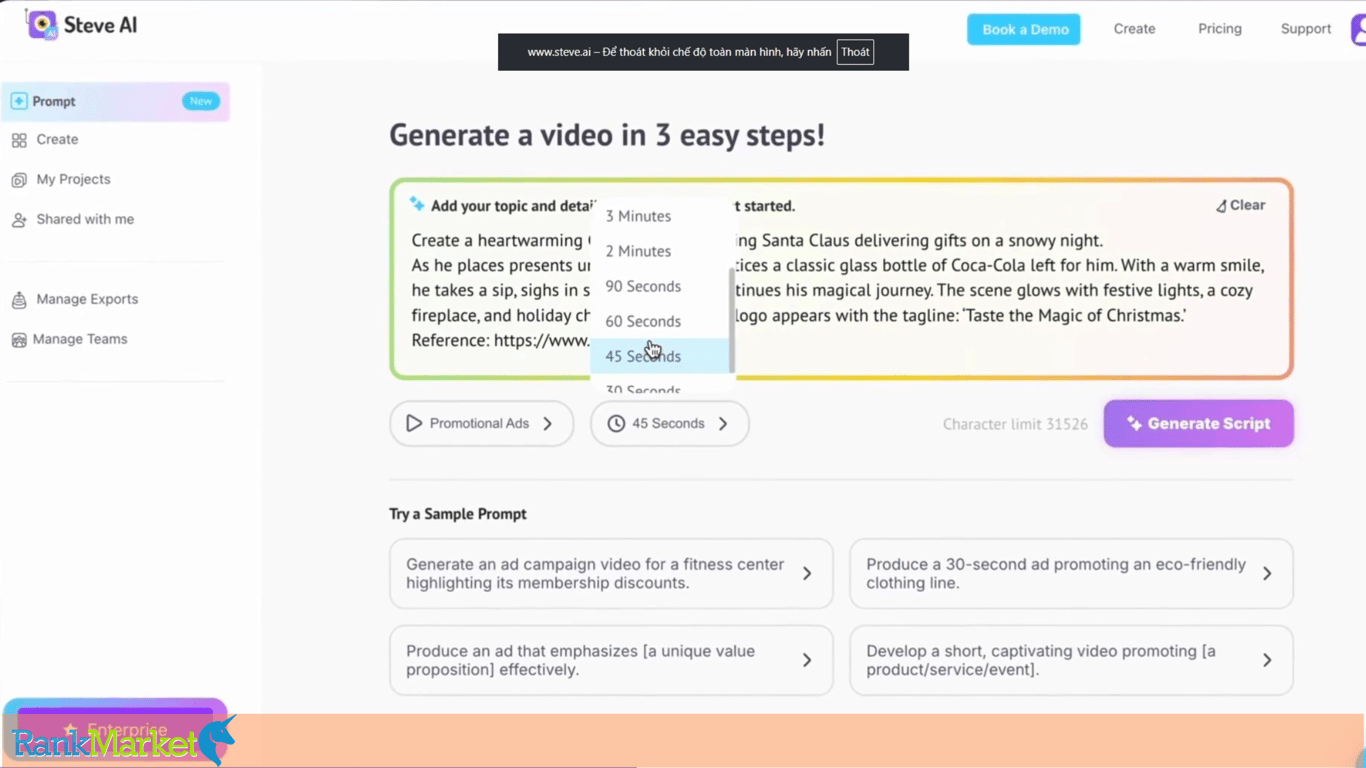Click the Manage Exports icon
This screenshot has width=1366, height=768.
tap(19, 300)
